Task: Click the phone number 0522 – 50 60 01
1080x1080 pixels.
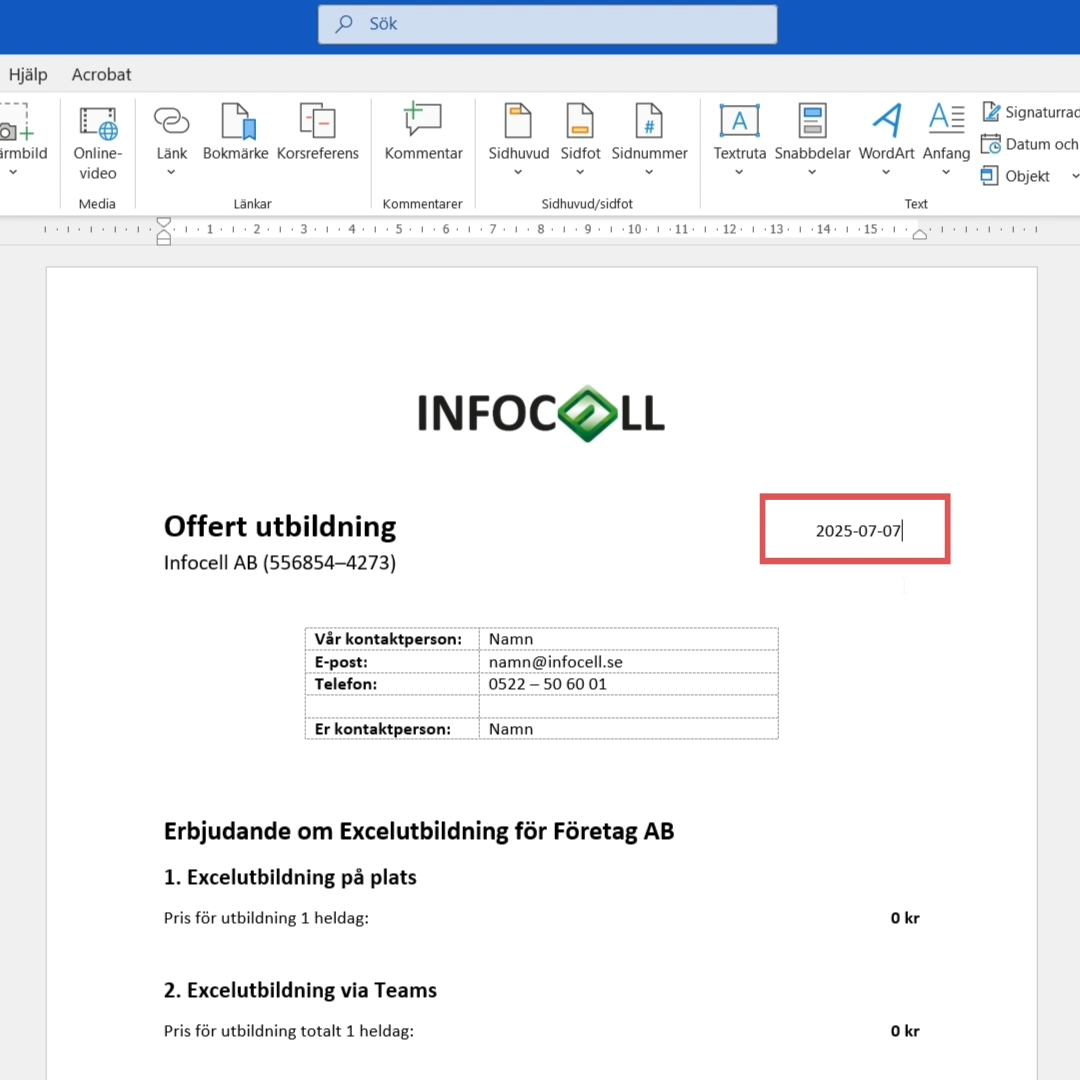Action: pos(548,684)
